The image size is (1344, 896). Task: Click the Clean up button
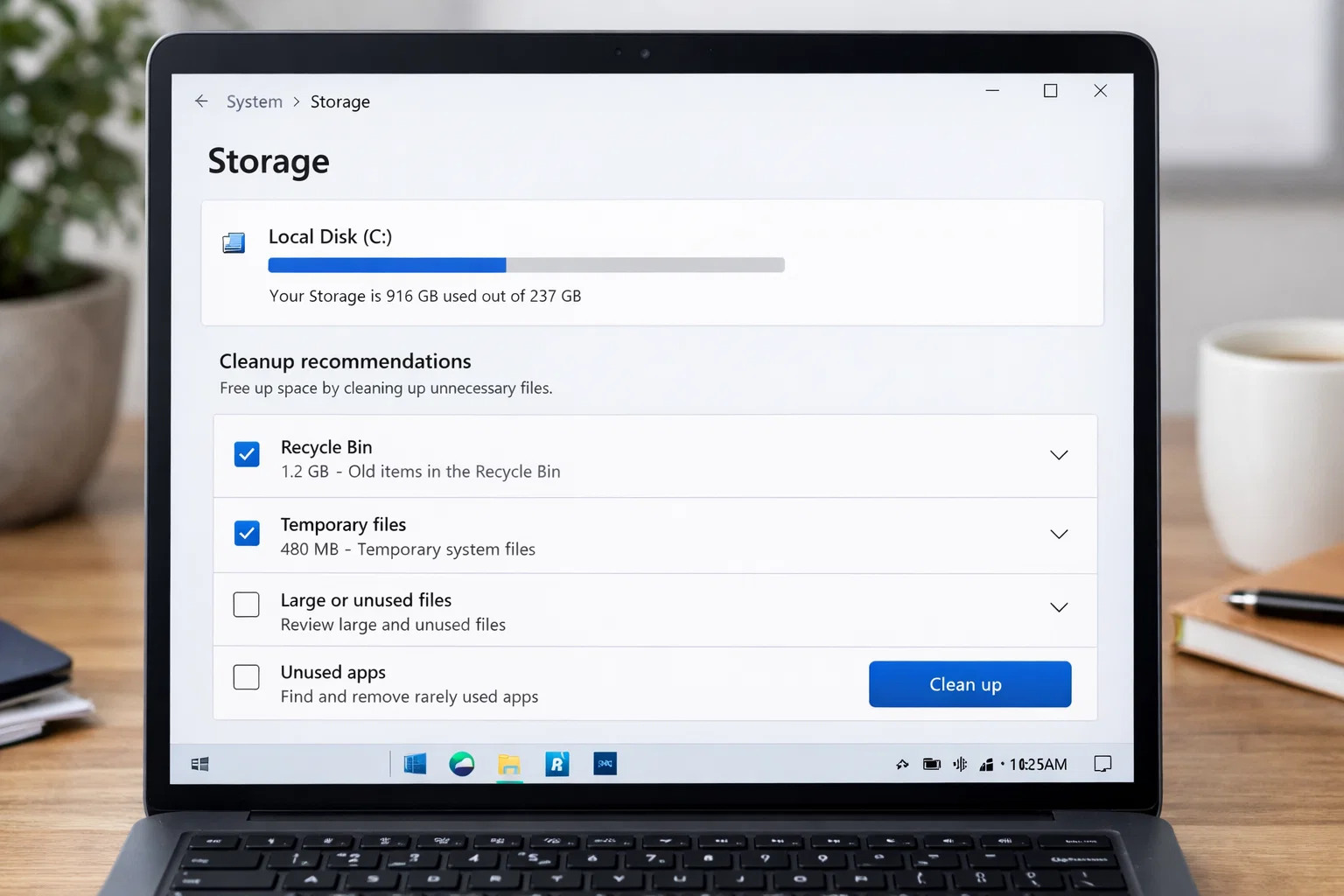(x=969, y=684)
